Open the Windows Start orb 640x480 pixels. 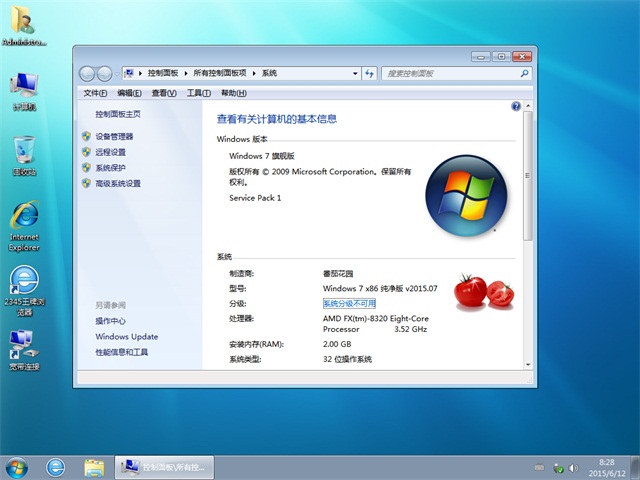coord(17,466)
